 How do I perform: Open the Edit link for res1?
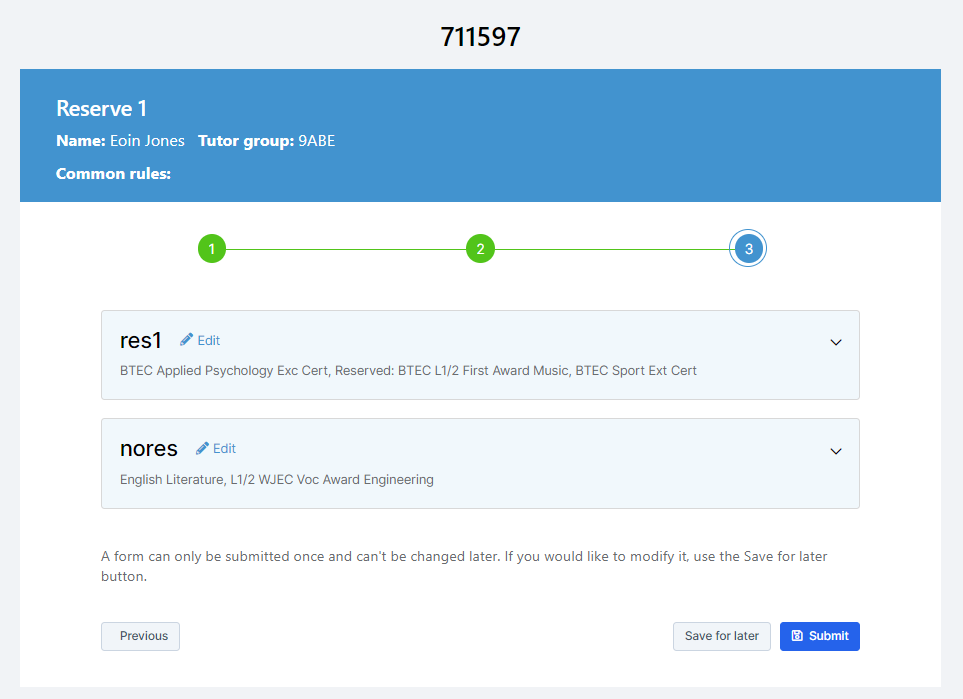coord(200,340)
